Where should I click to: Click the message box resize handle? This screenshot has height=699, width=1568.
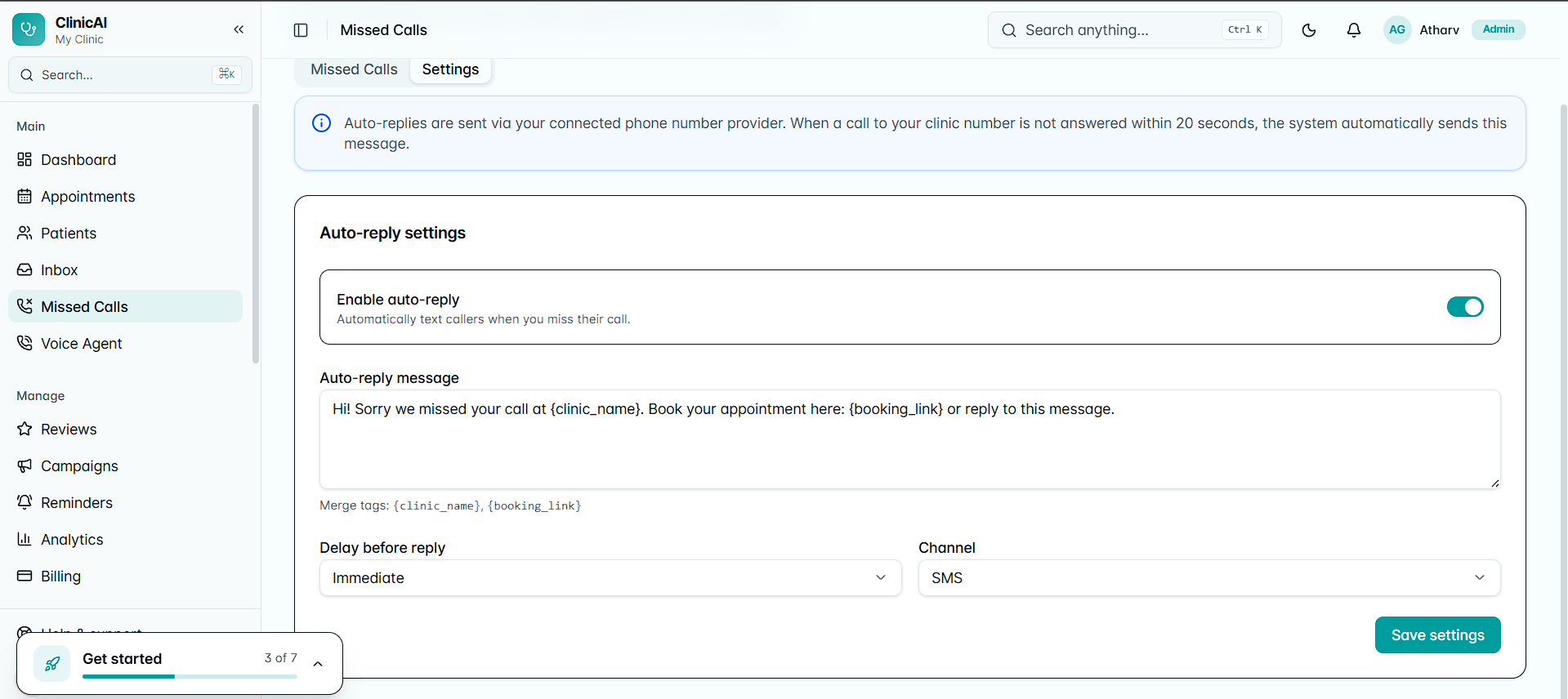coord(1494,483)
